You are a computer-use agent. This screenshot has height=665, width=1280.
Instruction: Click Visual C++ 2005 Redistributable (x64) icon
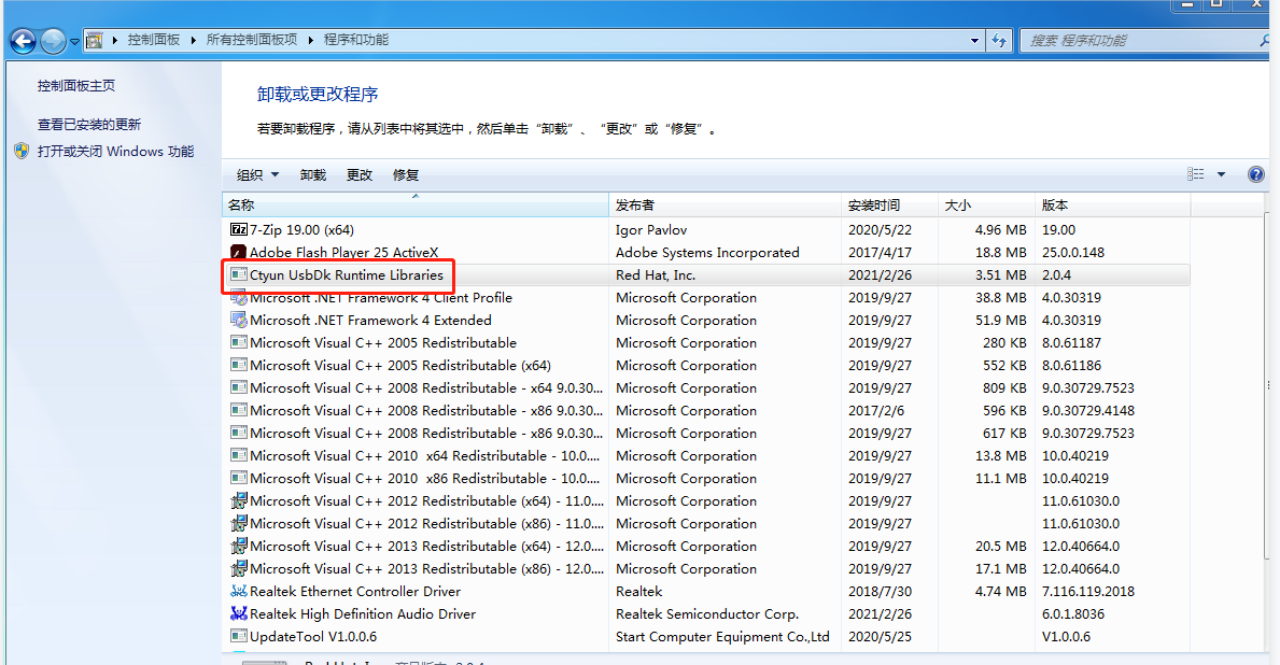238,366
